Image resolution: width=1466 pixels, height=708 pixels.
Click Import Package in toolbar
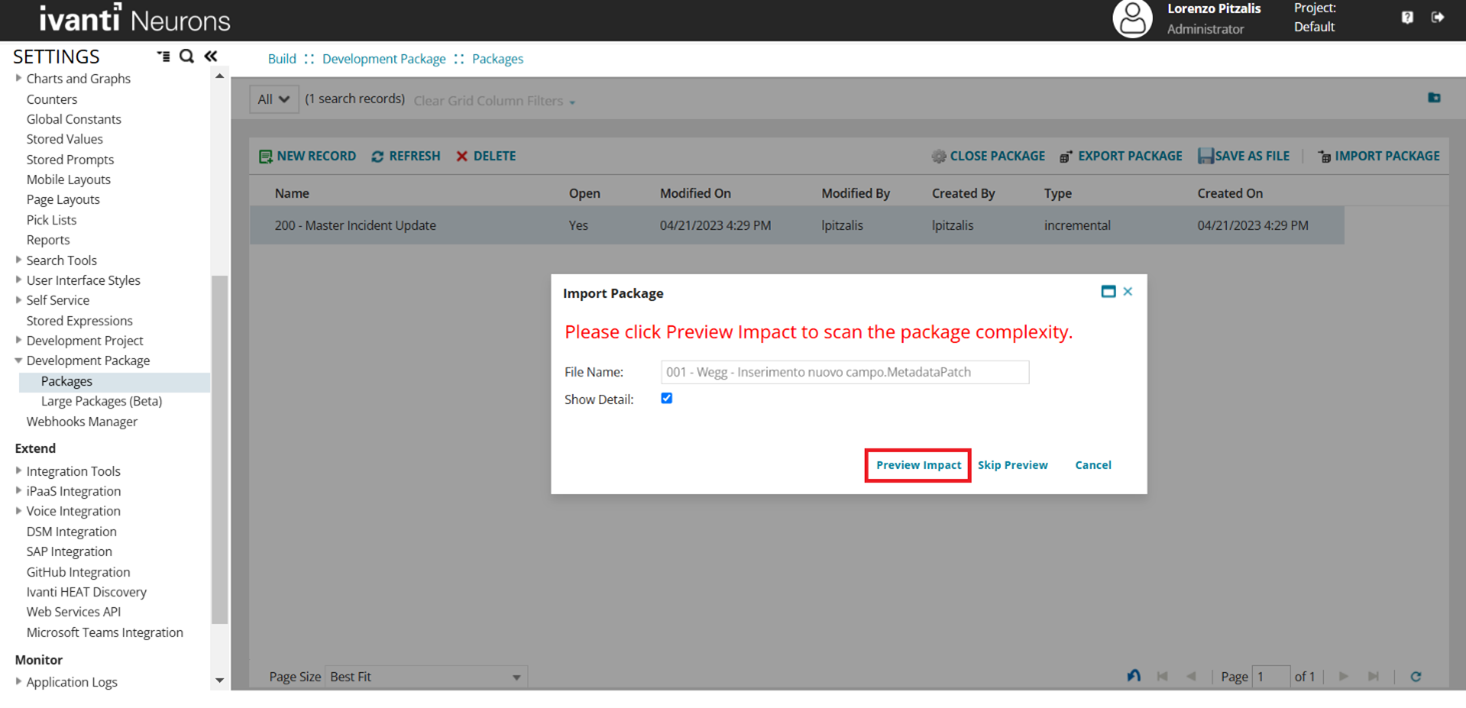pos(1379,156)
